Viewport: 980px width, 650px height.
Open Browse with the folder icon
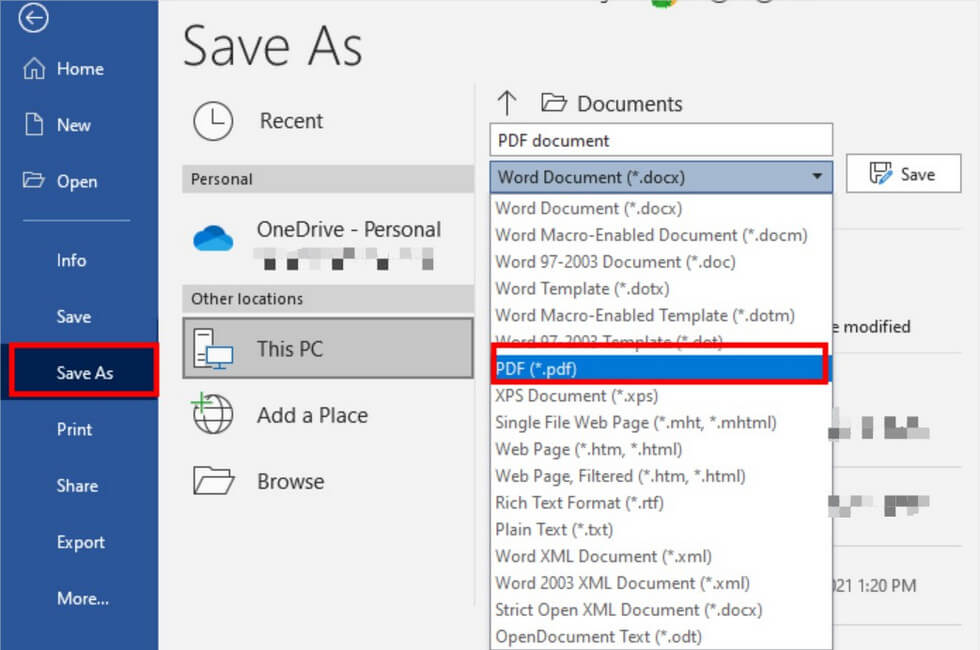click(x=213, y=481)
